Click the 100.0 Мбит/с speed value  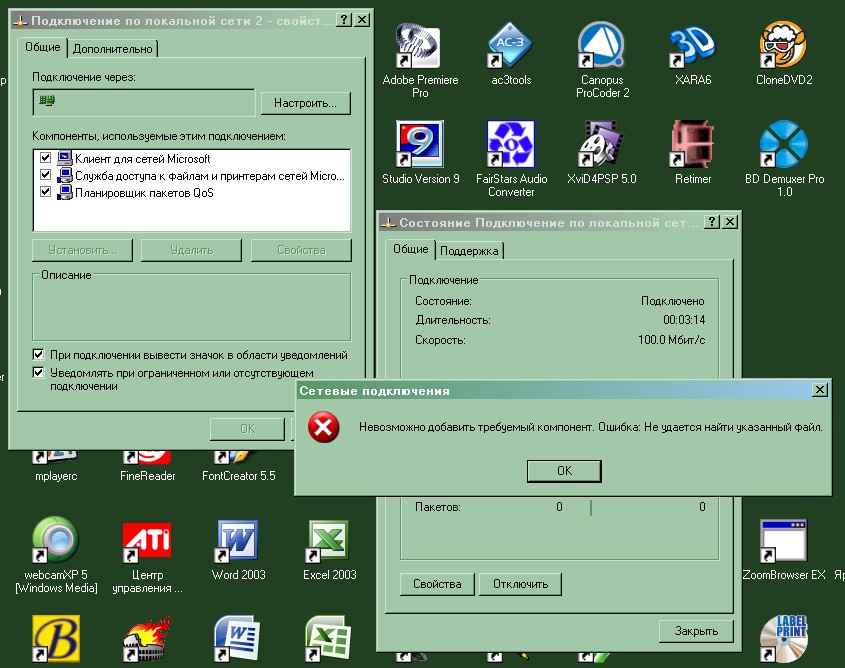pyautogui.click(x=671, y=340)
